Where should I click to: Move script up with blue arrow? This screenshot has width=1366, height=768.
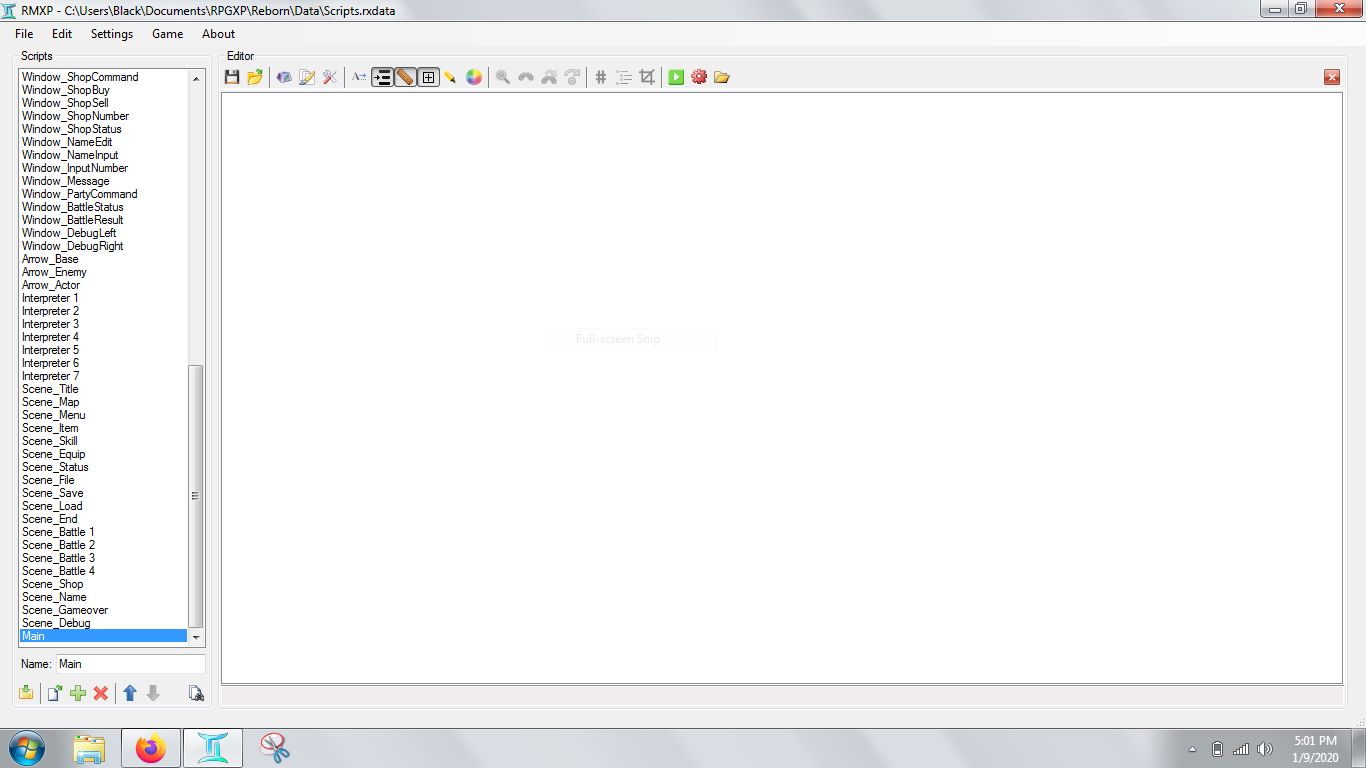(x=130, y=693)
